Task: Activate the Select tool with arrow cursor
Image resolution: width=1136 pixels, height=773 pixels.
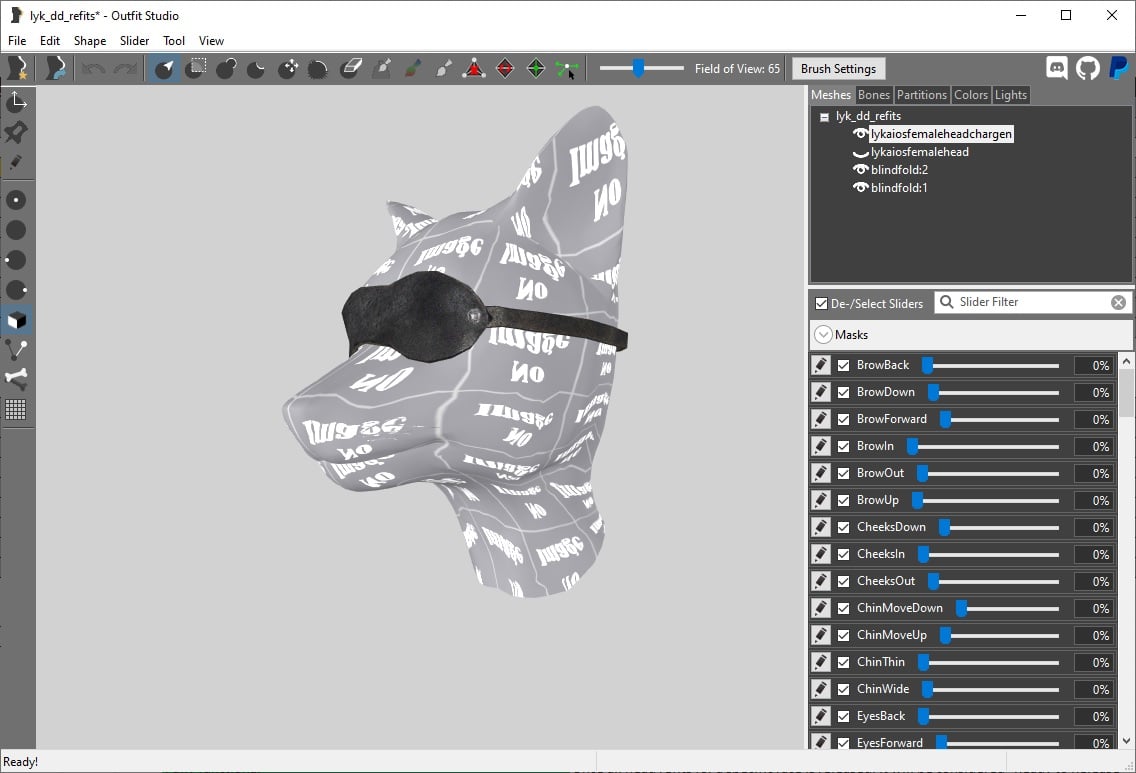Action: pos(164,69)
